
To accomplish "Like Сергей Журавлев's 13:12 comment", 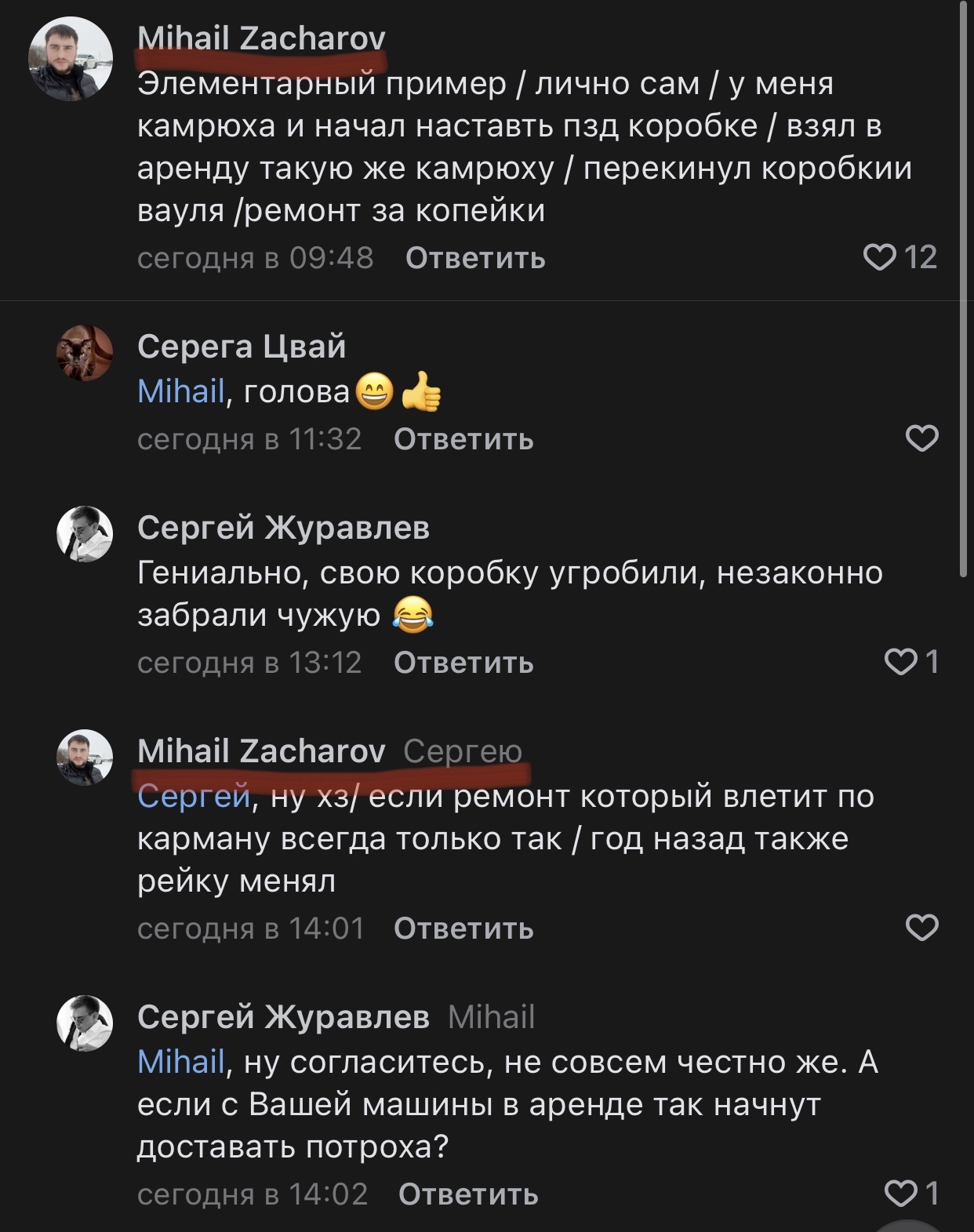I will coord(901,663).
